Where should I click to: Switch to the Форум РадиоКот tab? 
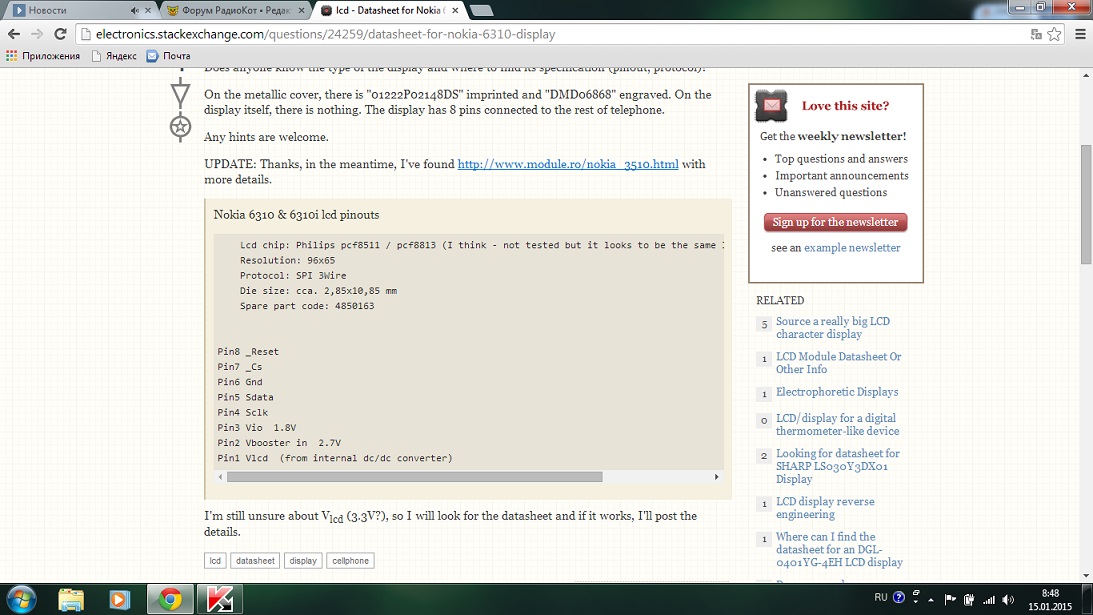coord(236,10)
